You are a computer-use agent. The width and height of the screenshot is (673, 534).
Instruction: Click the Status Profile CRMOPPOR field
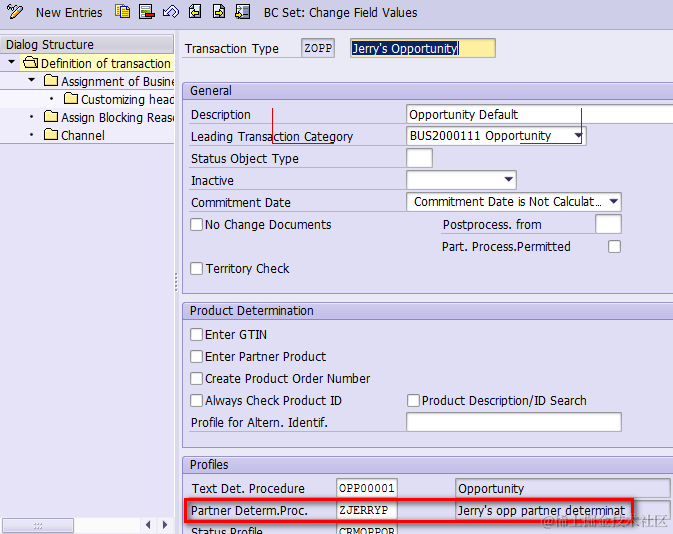click(367, 529)
